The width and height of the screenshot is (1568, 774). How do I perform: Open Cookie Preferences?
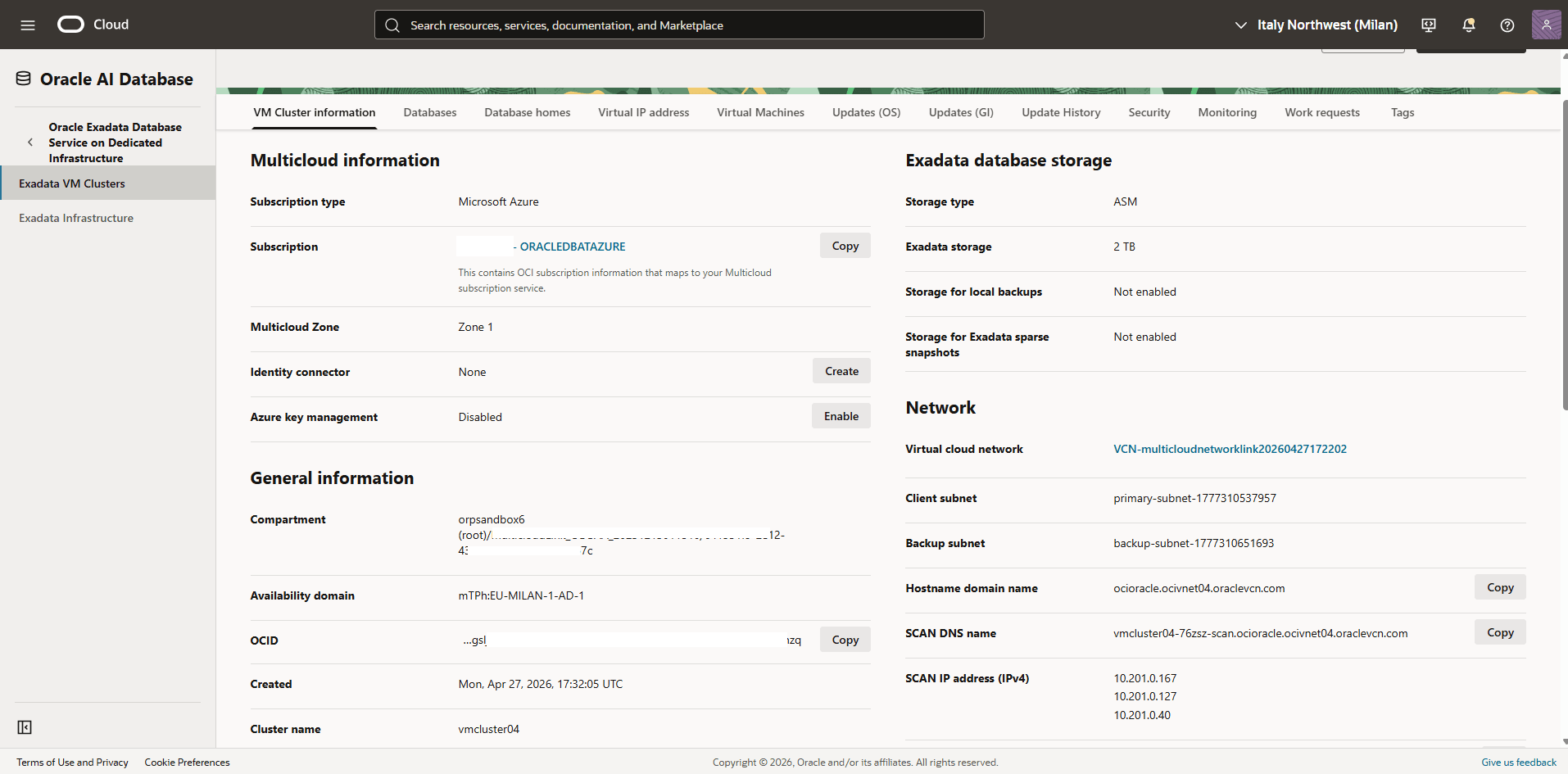[x=187, y=763]
